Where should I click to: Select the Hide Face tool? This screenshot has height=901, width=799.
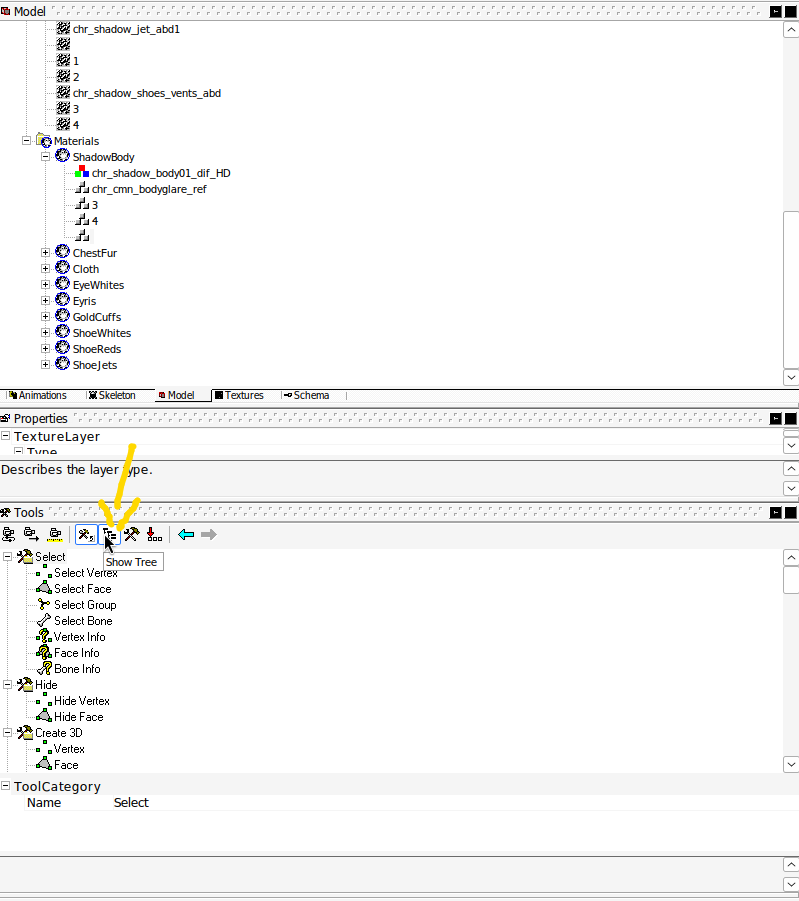[x=78, y=717]
